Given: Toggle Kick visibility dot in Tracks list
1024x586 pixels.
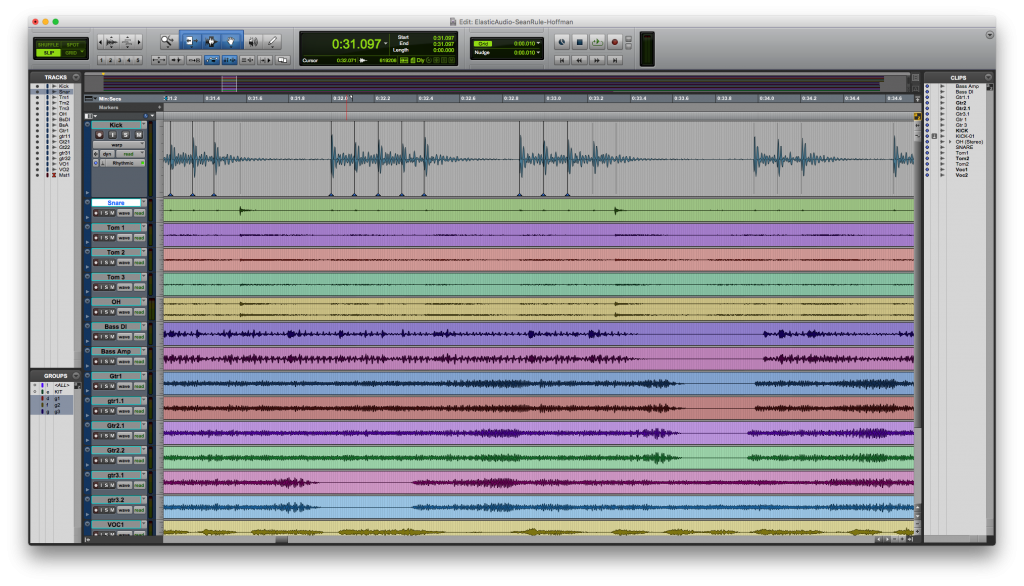Looking at the screenshot, I should coord(37,86).
